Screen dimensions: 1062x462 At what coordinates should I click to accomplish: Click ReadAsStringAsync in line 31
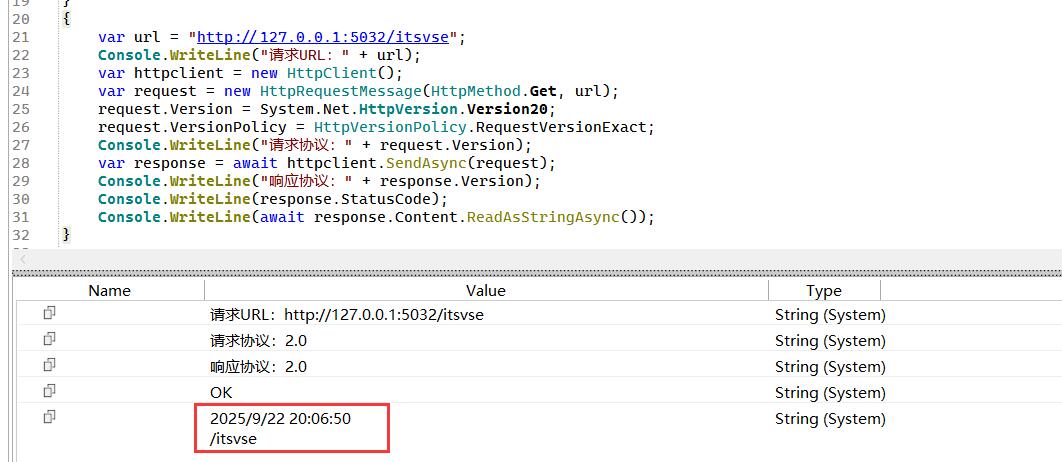543,217
